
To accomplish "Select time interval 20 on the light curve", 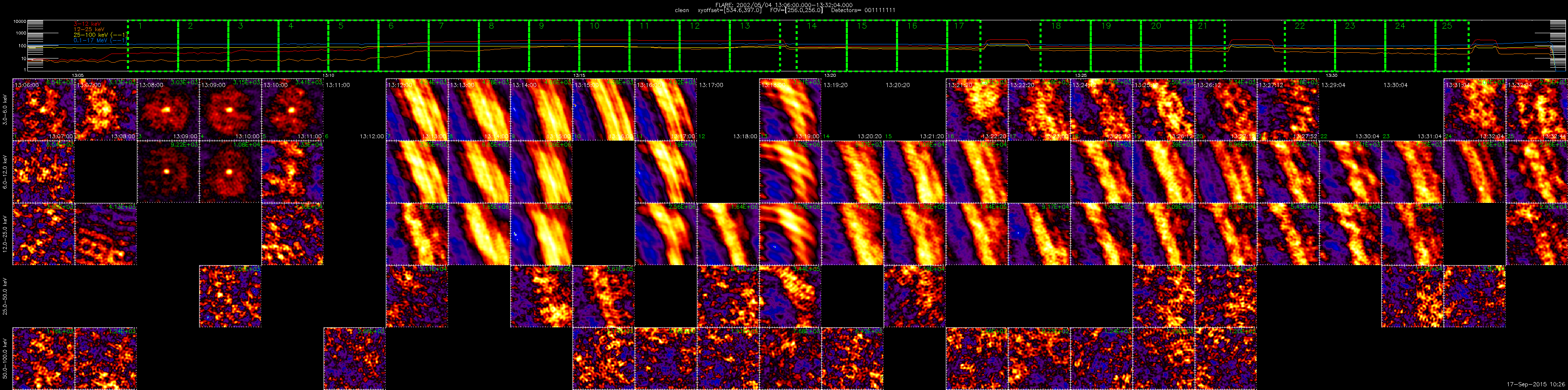I will (x=1166, y=46).
